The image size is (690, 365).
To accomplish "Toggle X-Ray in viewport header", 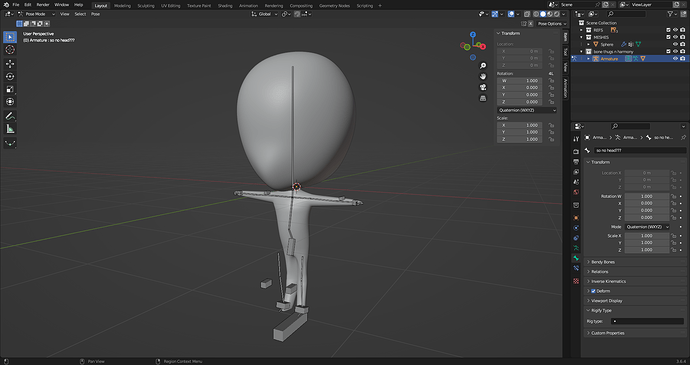I will click(x=527, y=14).
